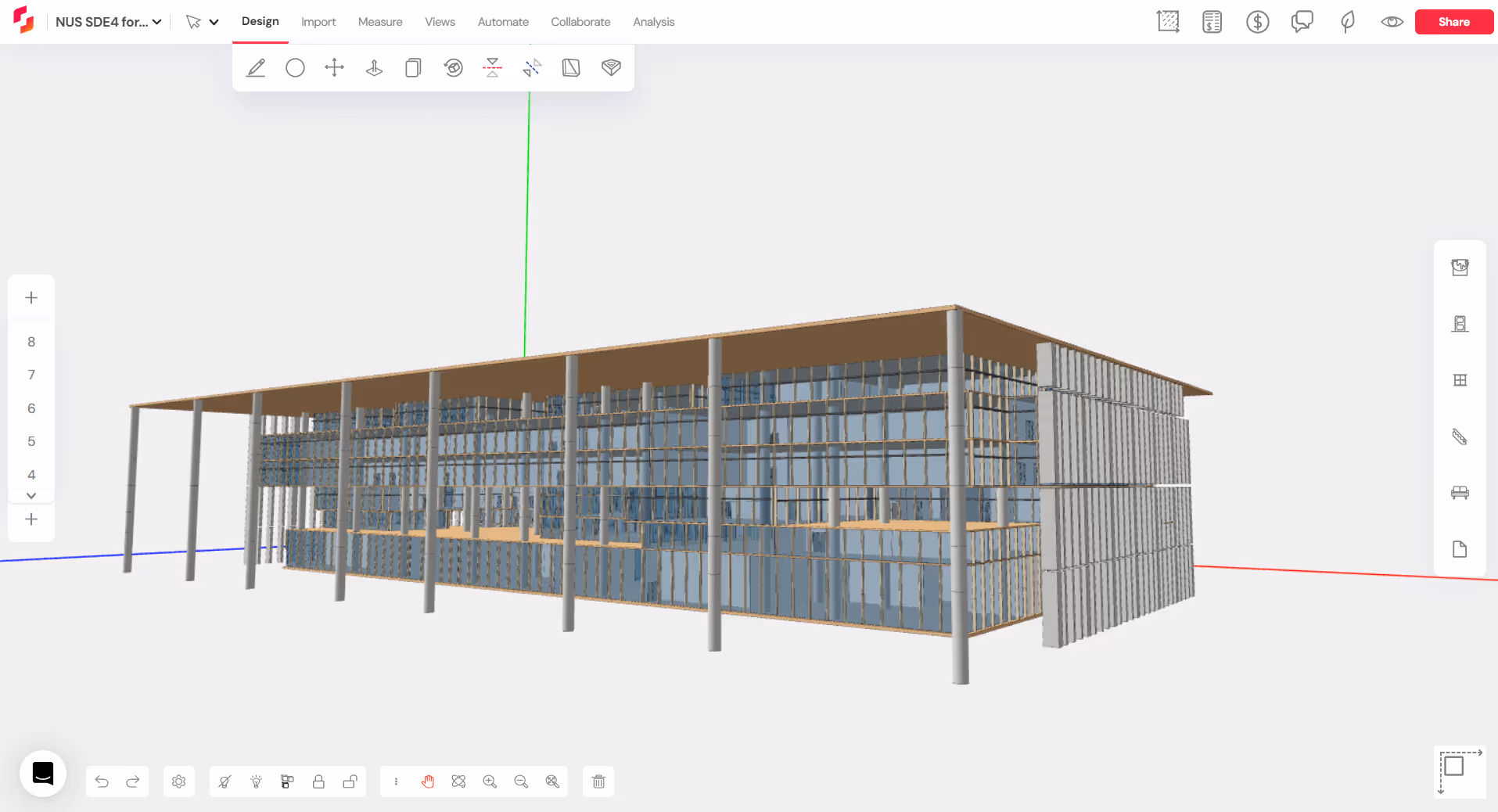Redo the last action
Image resolution: width=1498 pixels, height=812 pixels.
[133, 781]
